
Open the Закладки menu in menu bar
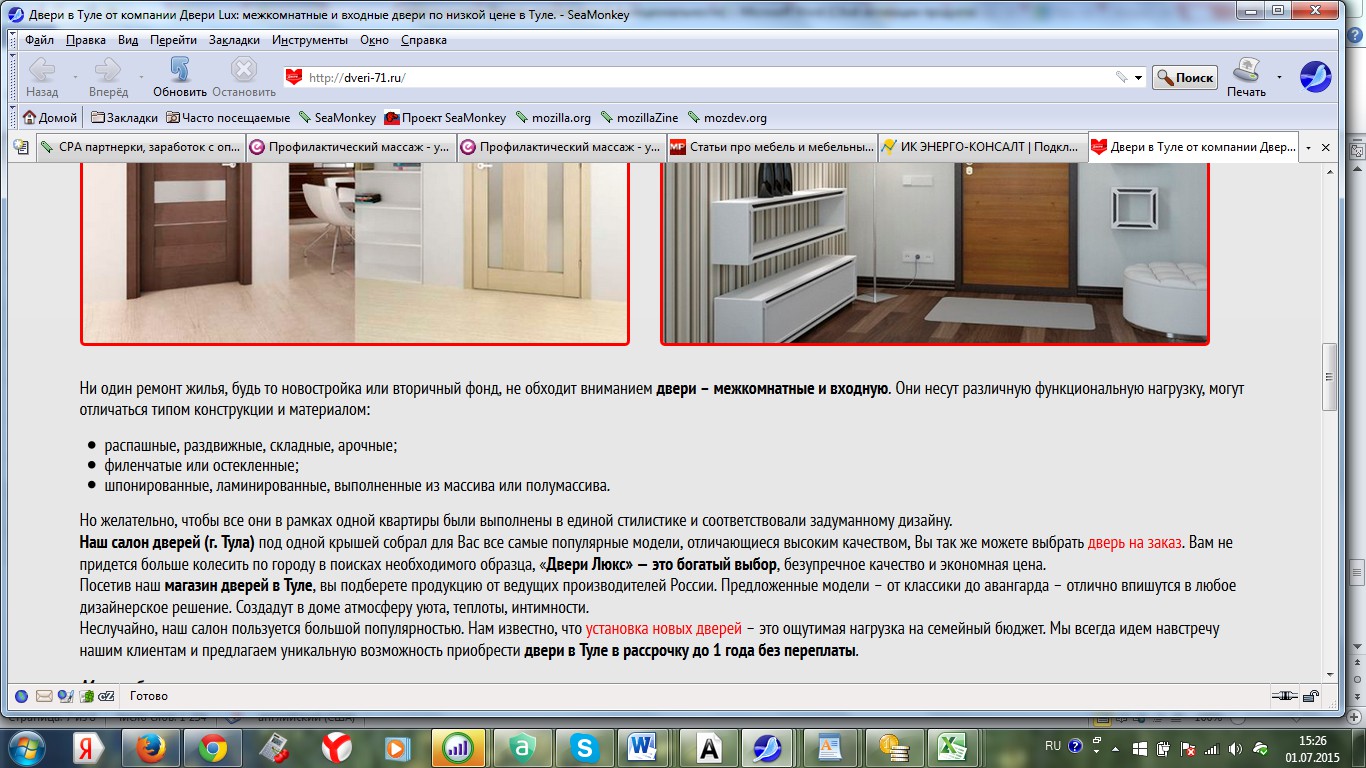pyautogui.click(x=234, y=40)
